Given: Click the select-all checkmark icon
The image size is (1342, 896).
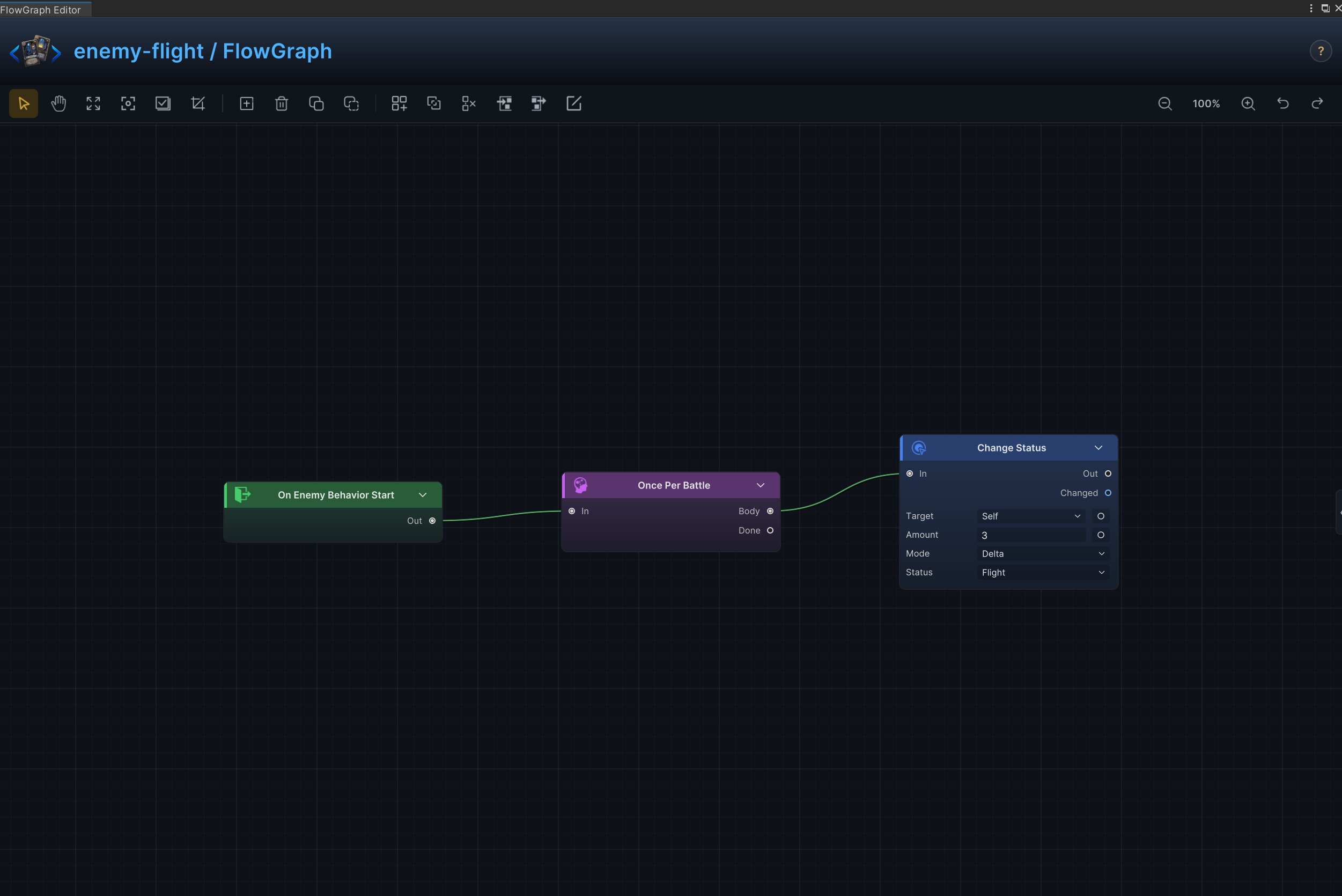Looking at the screenshot, I should click(163, 103).
